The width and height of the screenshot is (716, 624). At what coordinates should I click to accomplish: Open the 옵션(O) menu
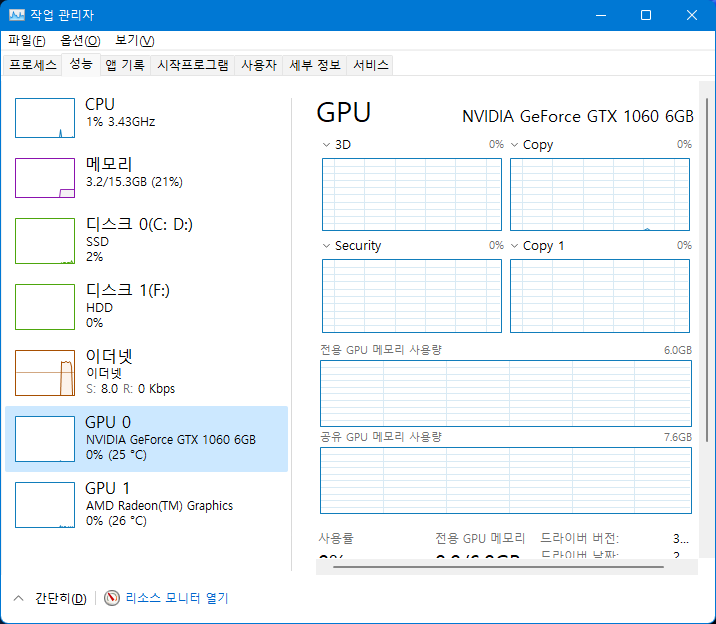click(80, 41)
